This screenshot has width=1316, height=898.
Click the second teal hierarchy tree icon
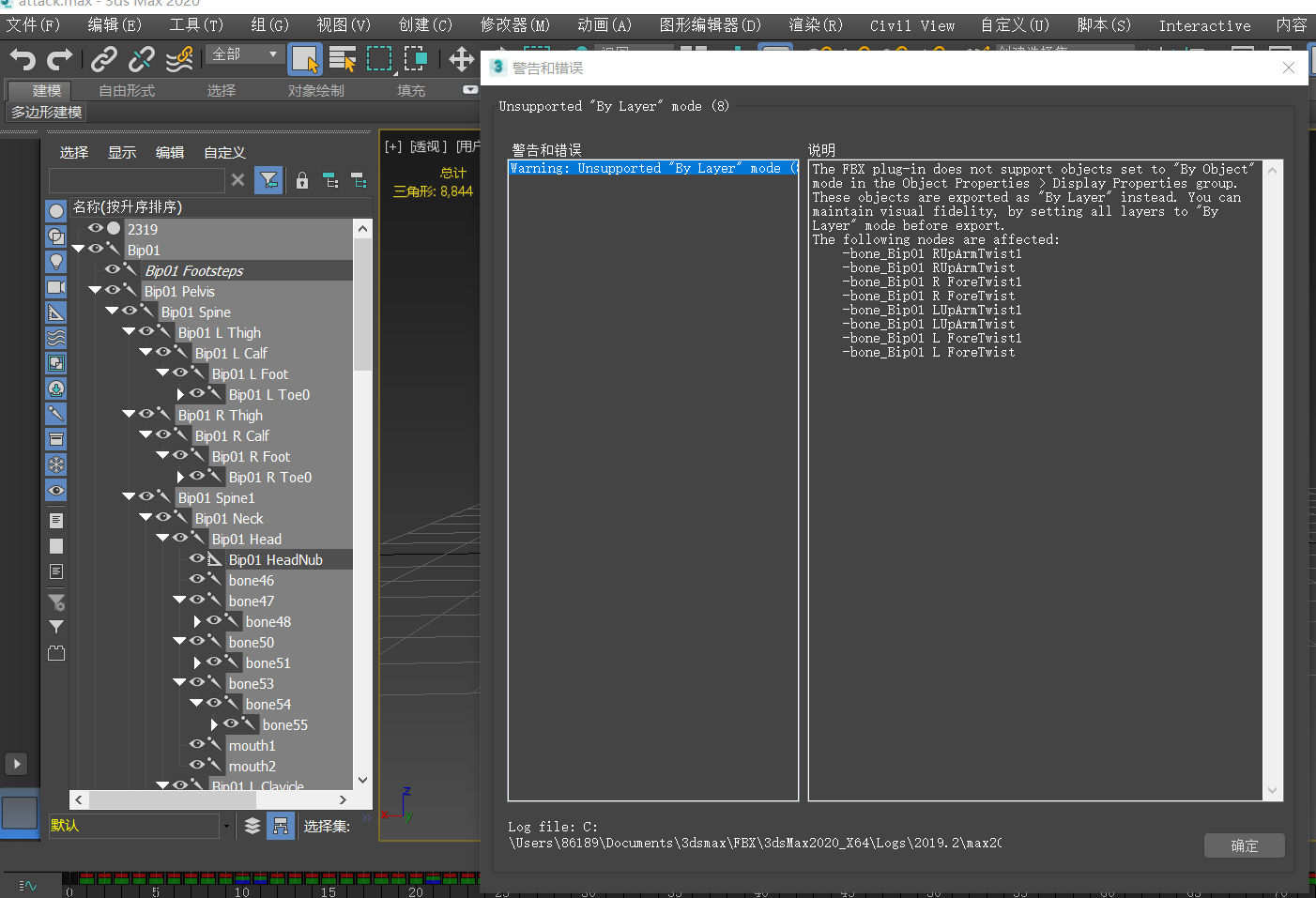point(358,180)
